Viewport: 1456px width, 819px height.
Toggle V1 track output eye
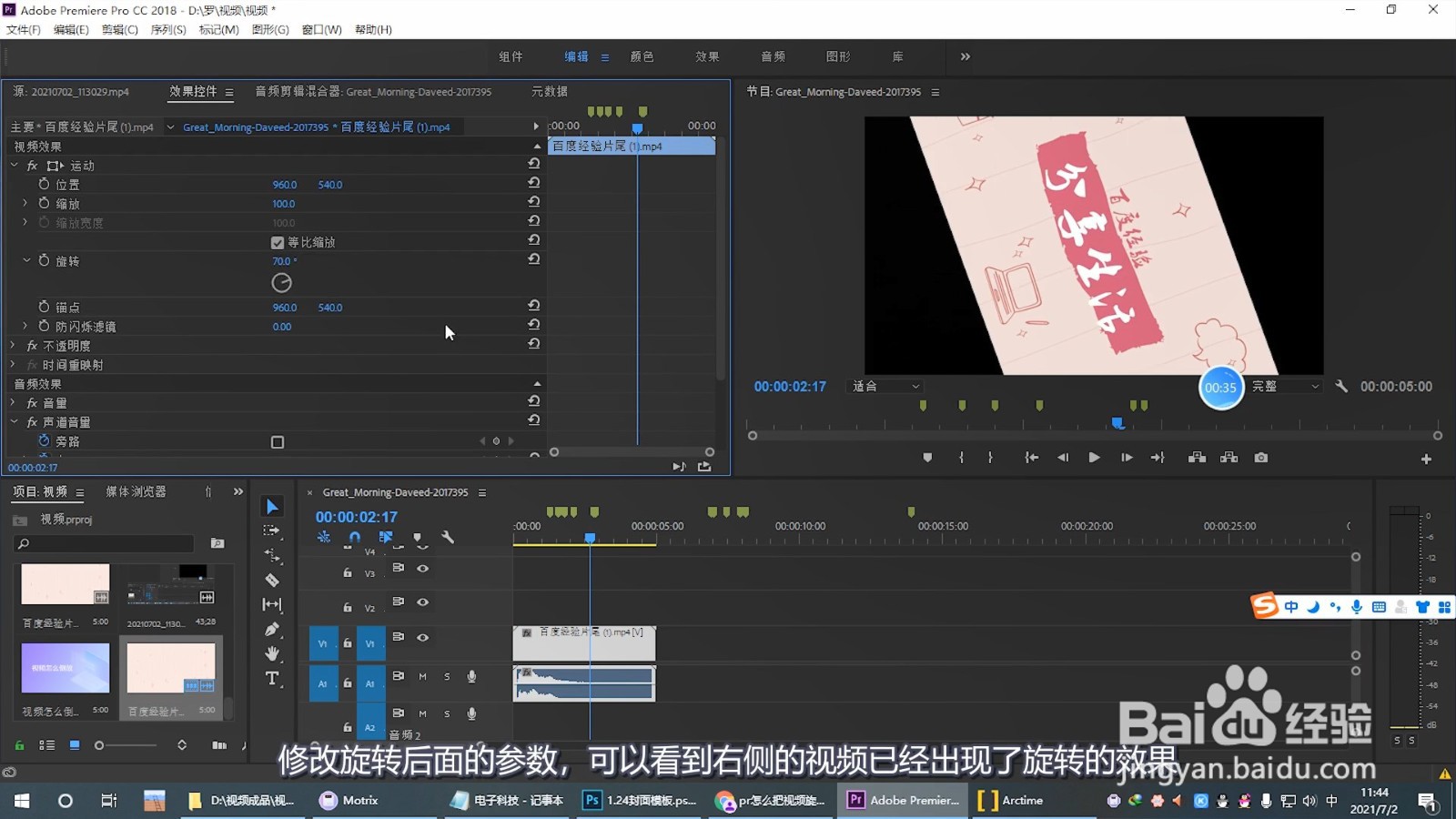pos(422,637)
